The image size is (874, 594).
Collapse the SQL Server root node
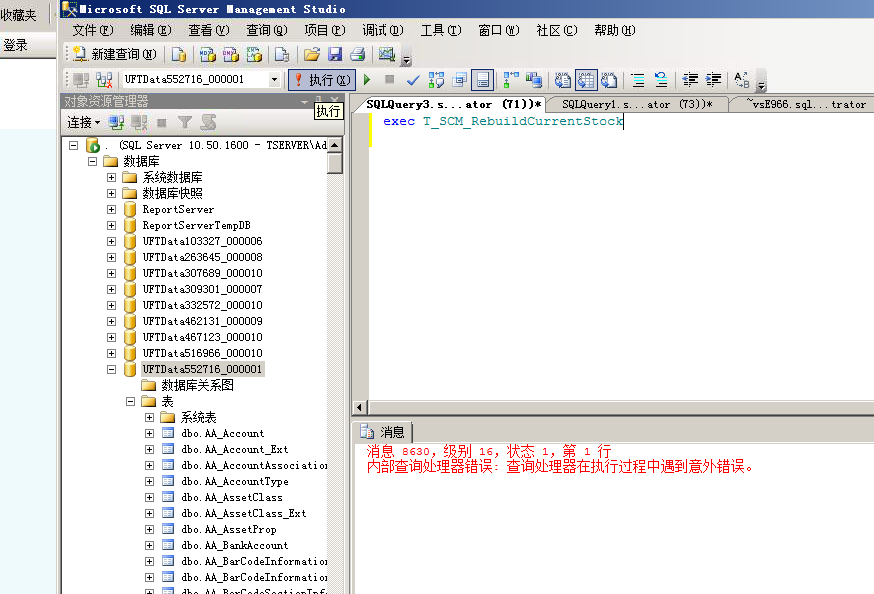point(73,145)
